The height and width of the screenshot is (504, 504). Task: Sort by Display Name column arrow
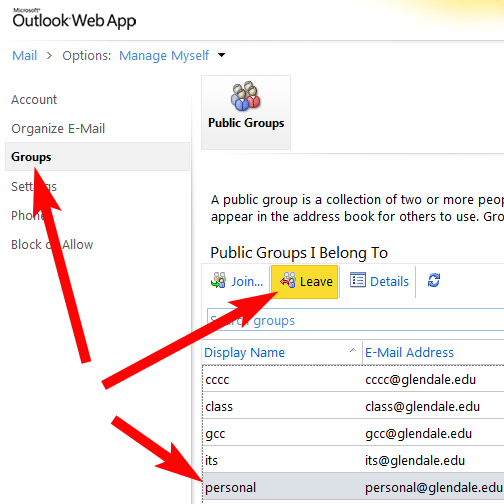tap(352, 350)
